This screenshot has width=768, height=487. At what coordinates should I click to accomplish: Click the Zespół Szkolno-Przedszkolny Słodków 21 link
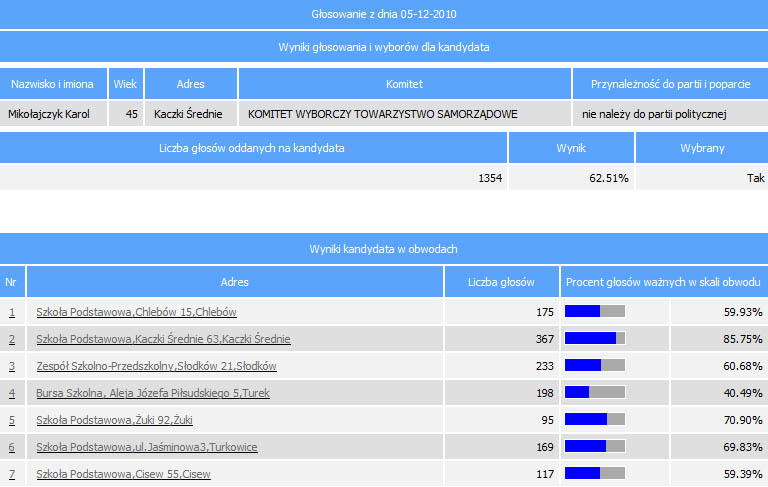click(x=156, y=366)
